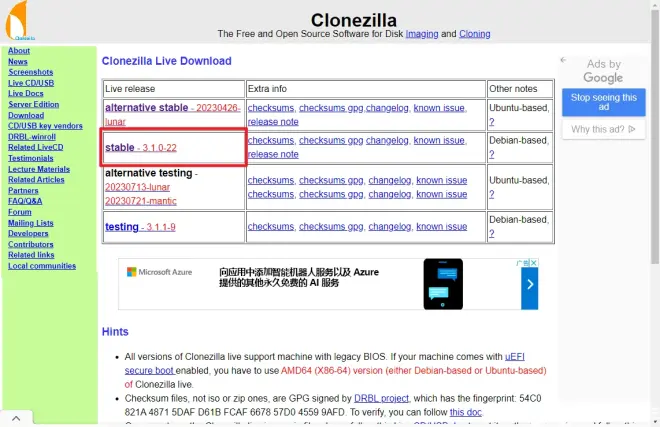Open the Testimonials link
The height and width of the screenshot is (427, 660).
point(31,158)
